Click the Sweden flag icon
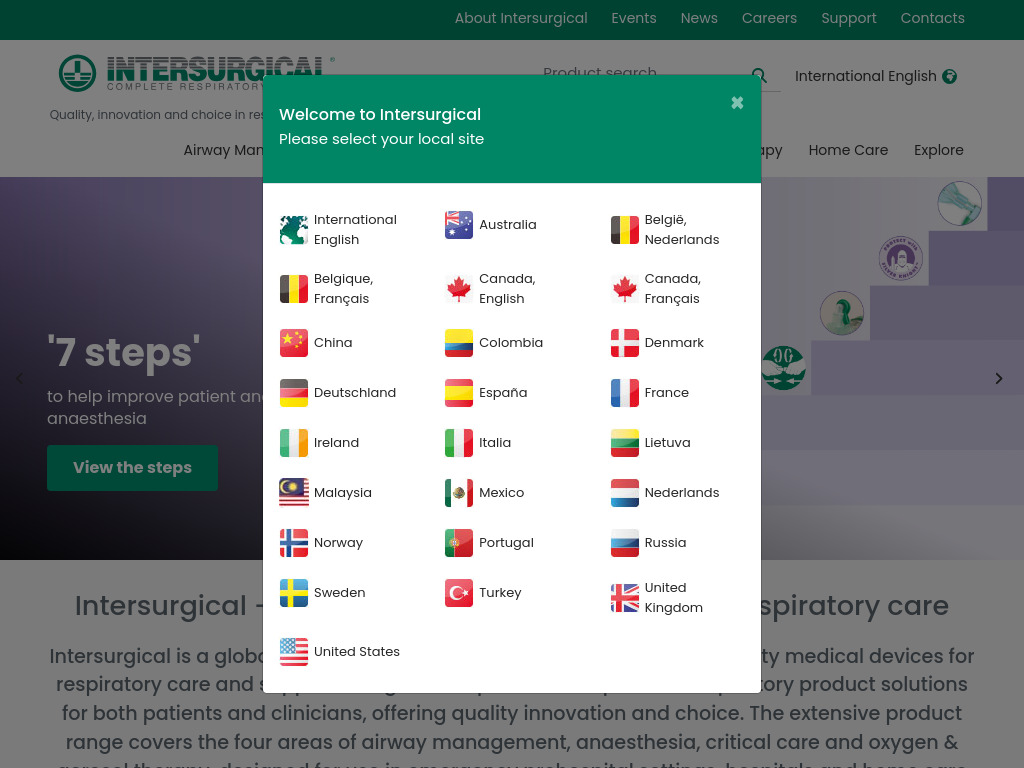This screenshot has width=1024, height=768. point(294,593)
